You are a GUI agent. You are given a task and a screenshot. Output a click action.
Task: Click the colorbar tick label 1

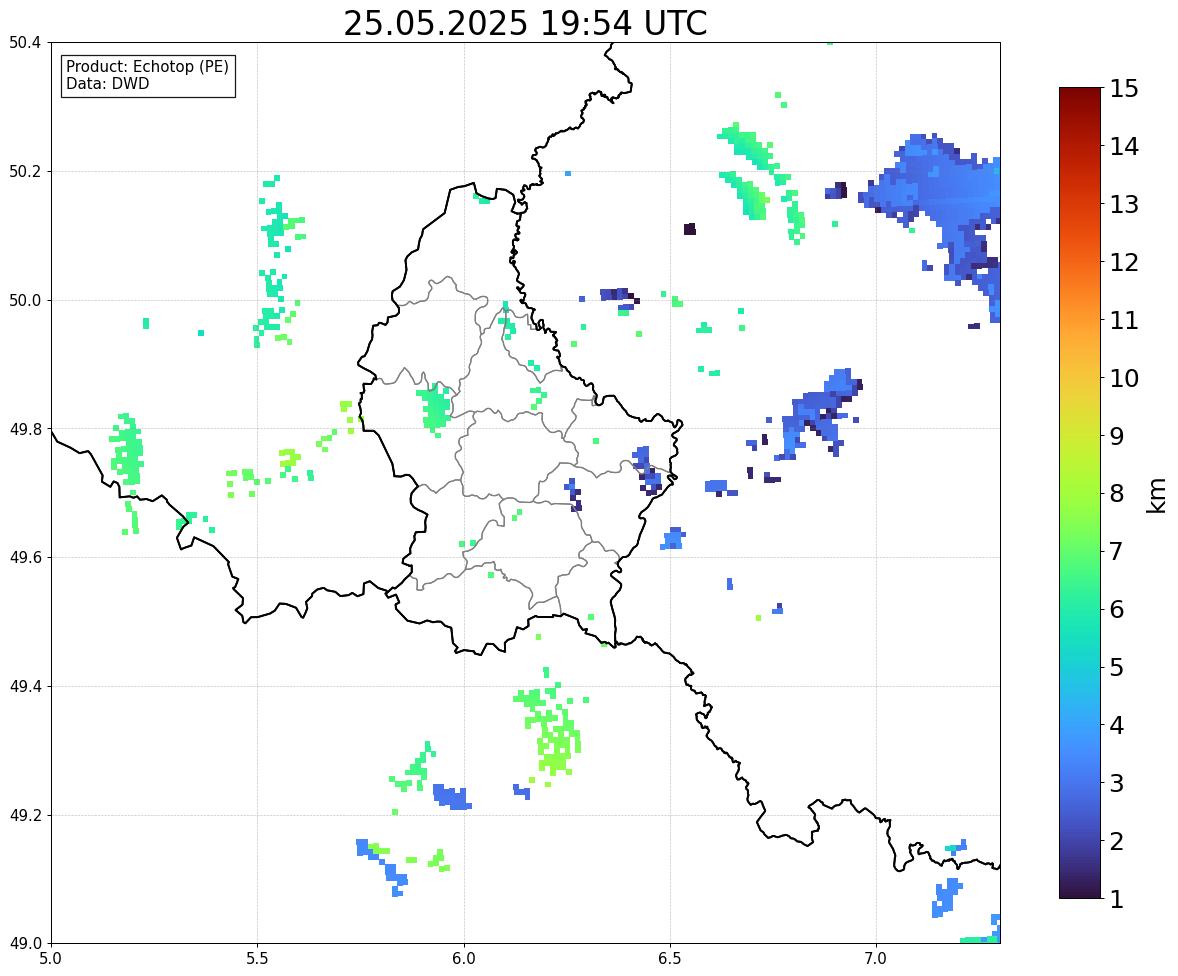click(1117, 899)
